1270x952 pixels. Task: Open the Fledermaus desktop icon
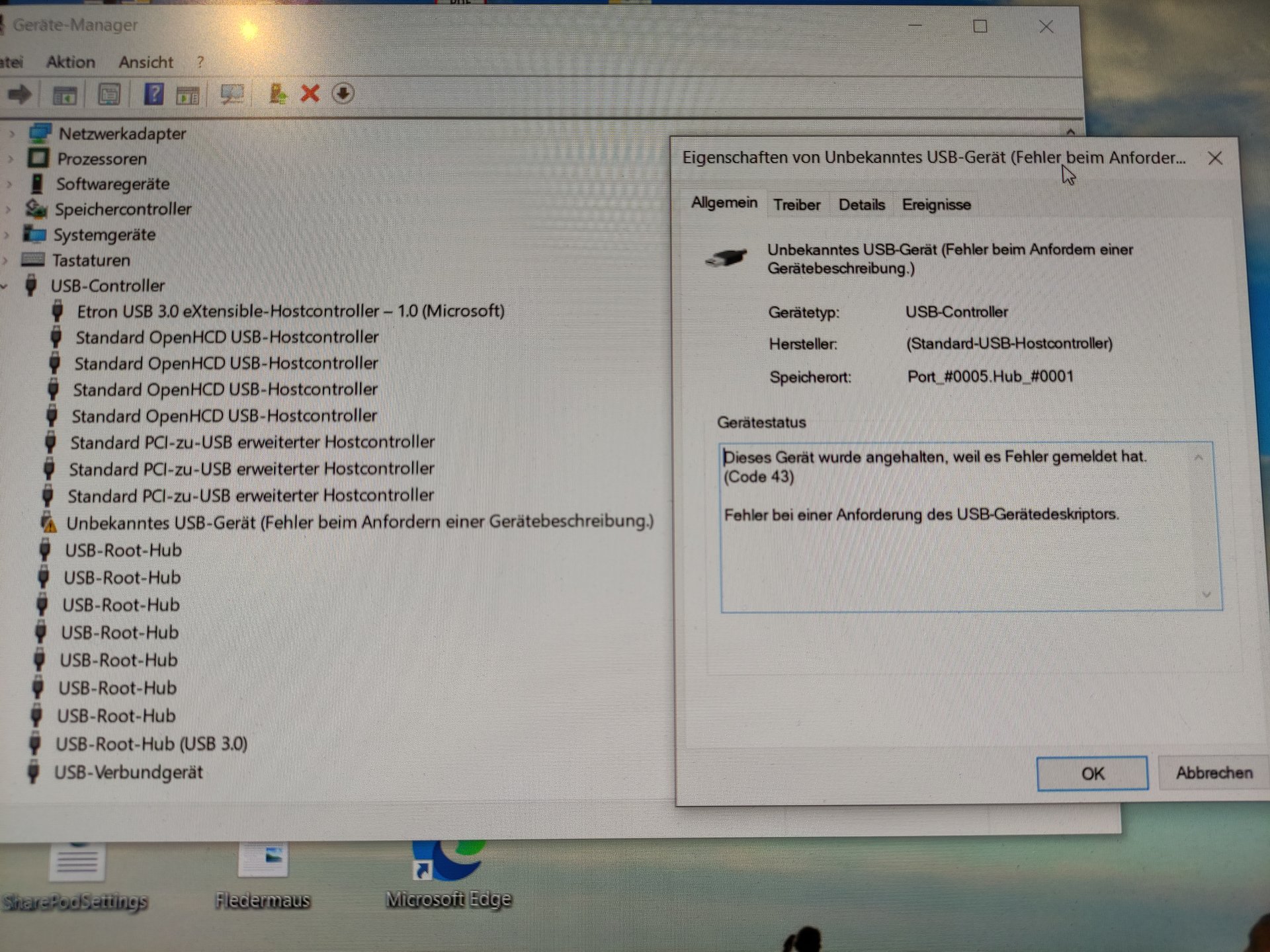(x=263, y=874)
